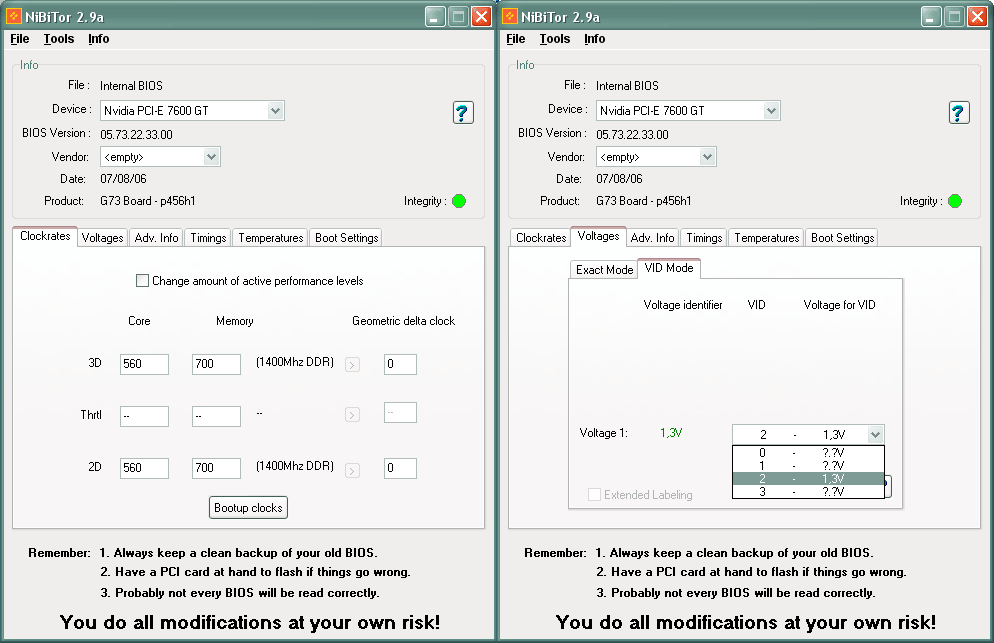Click the 3D Memory clock field
This screenshot has height=643, width=994.
click(x=216, y=364)
